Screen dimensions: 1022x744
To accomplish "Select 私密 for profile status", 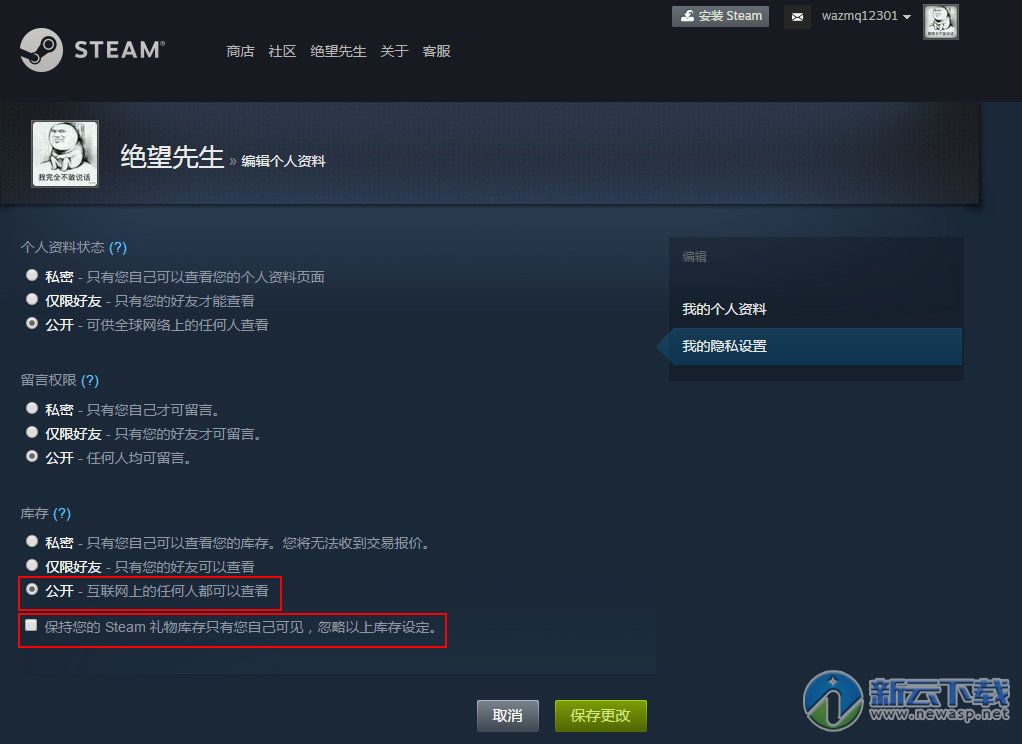I will click(31, 275).
